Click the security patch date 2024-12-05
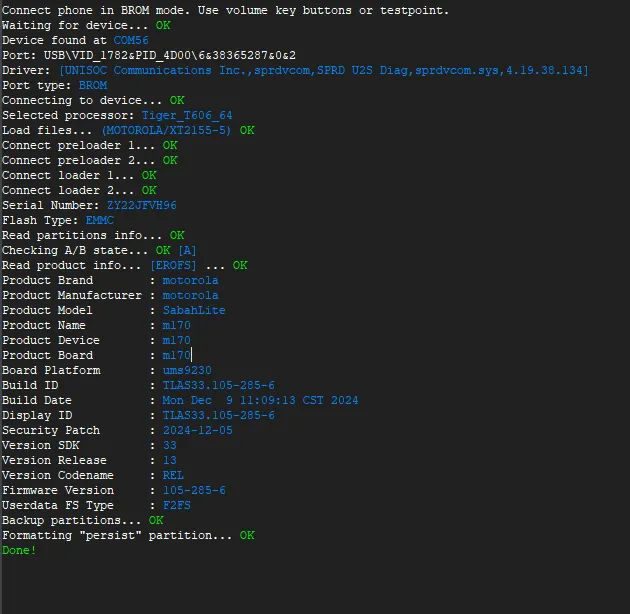This screenshot has width=630, height=614. coord(197,430)
